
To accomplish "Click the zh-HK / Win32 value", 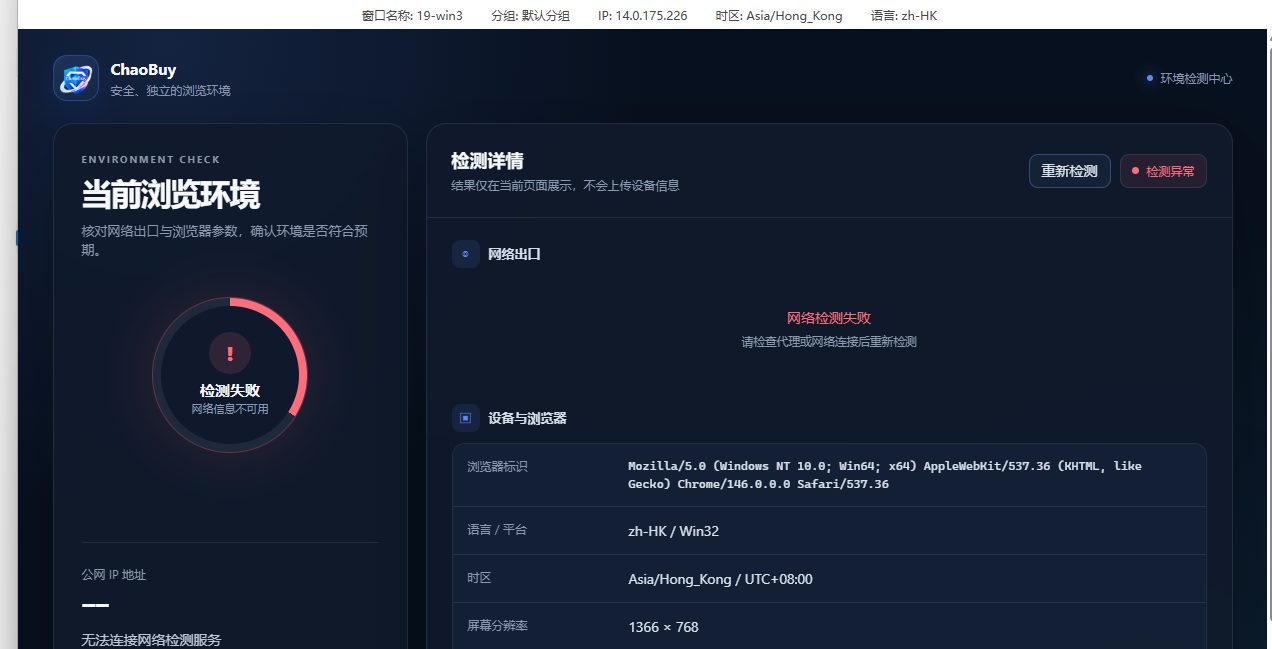I will pyautogui.click(x=673, y=531).
